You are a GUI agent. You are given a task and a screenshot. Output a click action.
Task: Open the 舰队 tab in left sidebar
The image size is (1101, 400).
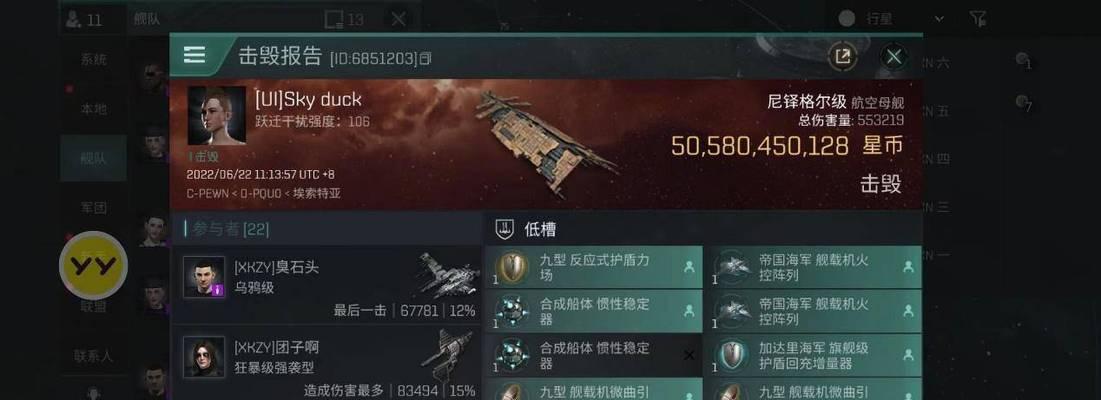point(93,158)
